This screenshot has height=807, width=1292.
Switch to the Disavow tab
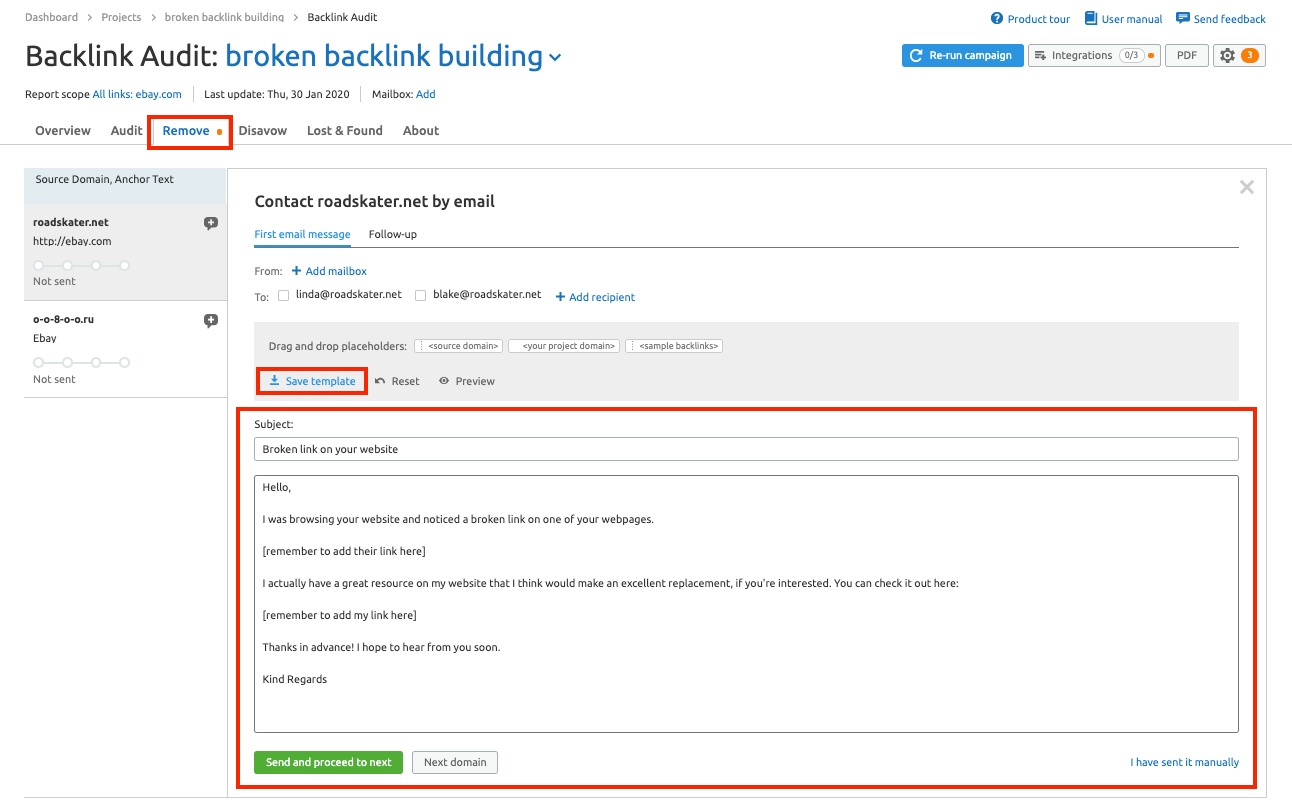(263, 131)
